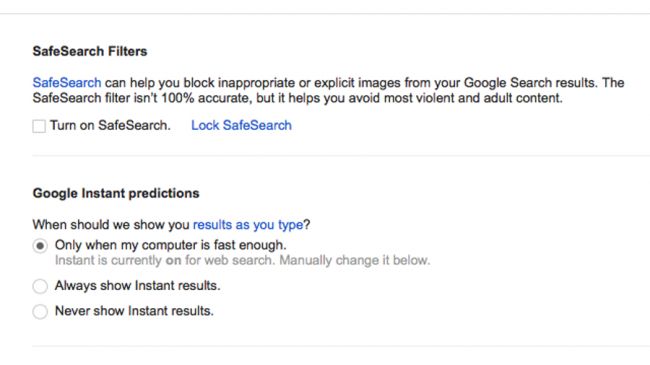Click 'Only when my computer is fast enough' label

(170, 245)
